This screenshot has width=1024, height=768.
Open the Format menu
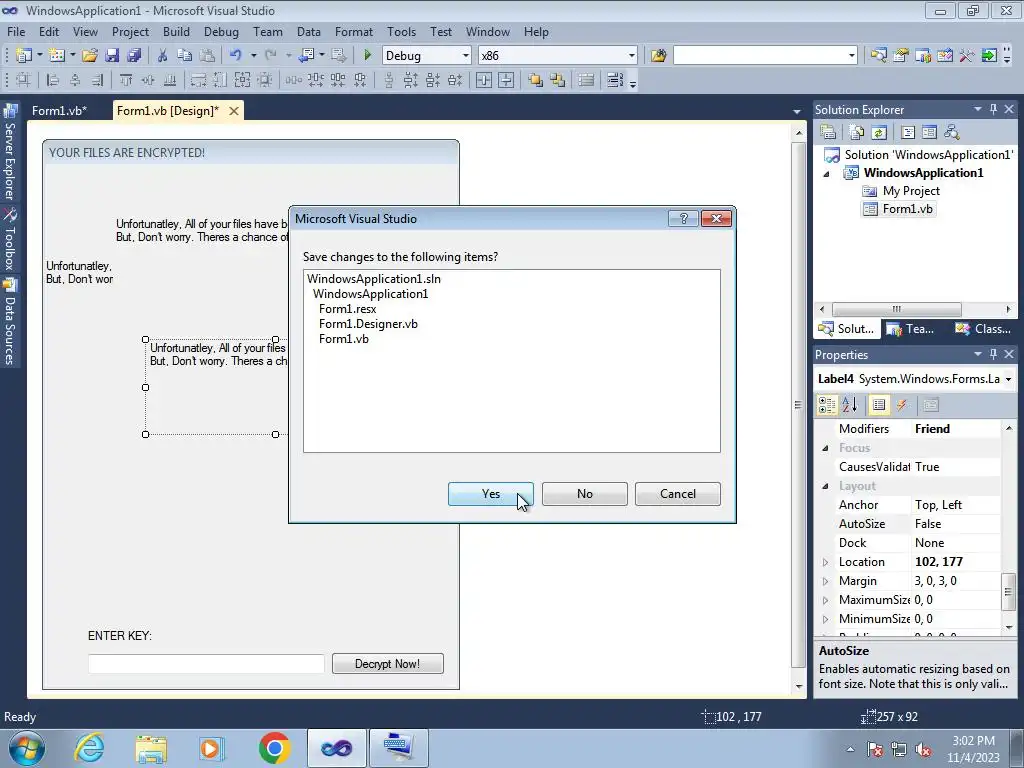[353, 31]
